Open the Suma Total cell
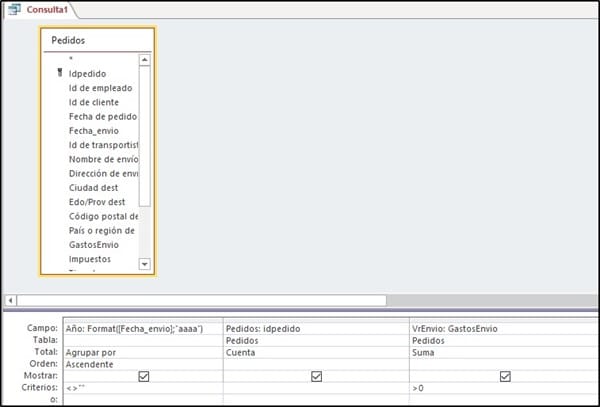The image size is (600, 407). click(x=503, y=352)
